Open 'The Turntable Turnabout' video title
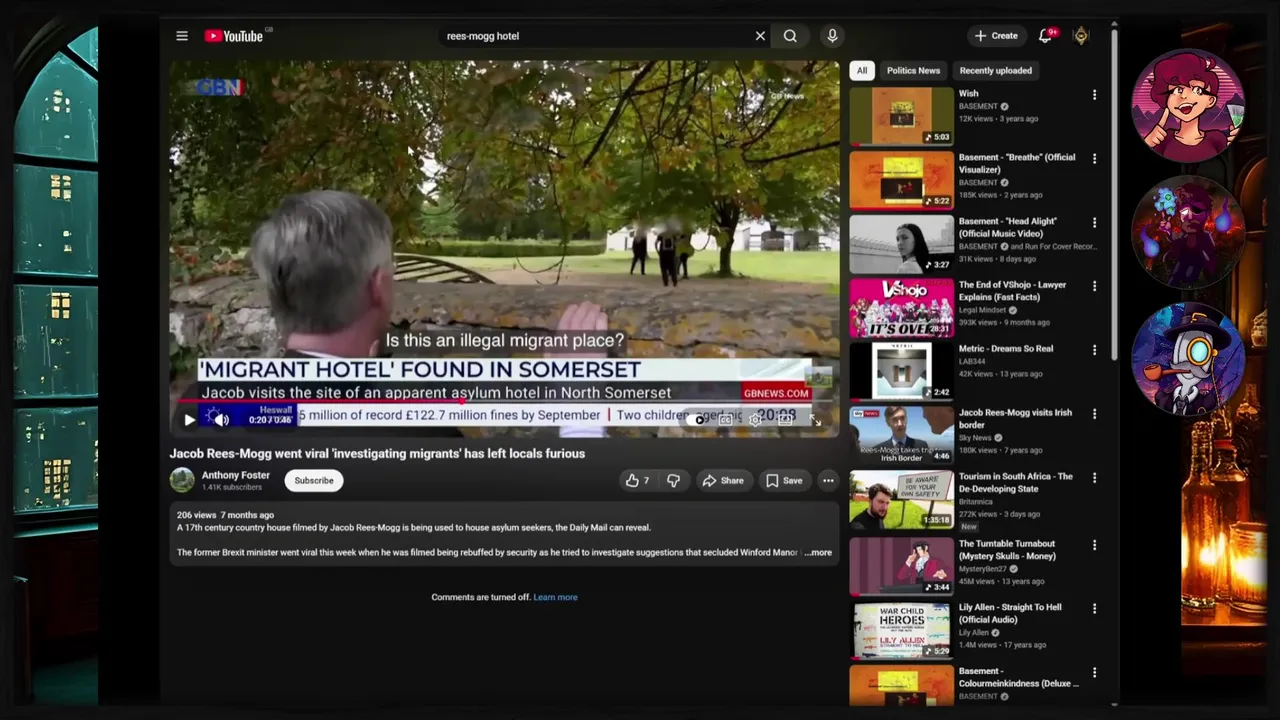Image resolution: width=1280 pixels, height=720 pixels. click(1007, 549)
